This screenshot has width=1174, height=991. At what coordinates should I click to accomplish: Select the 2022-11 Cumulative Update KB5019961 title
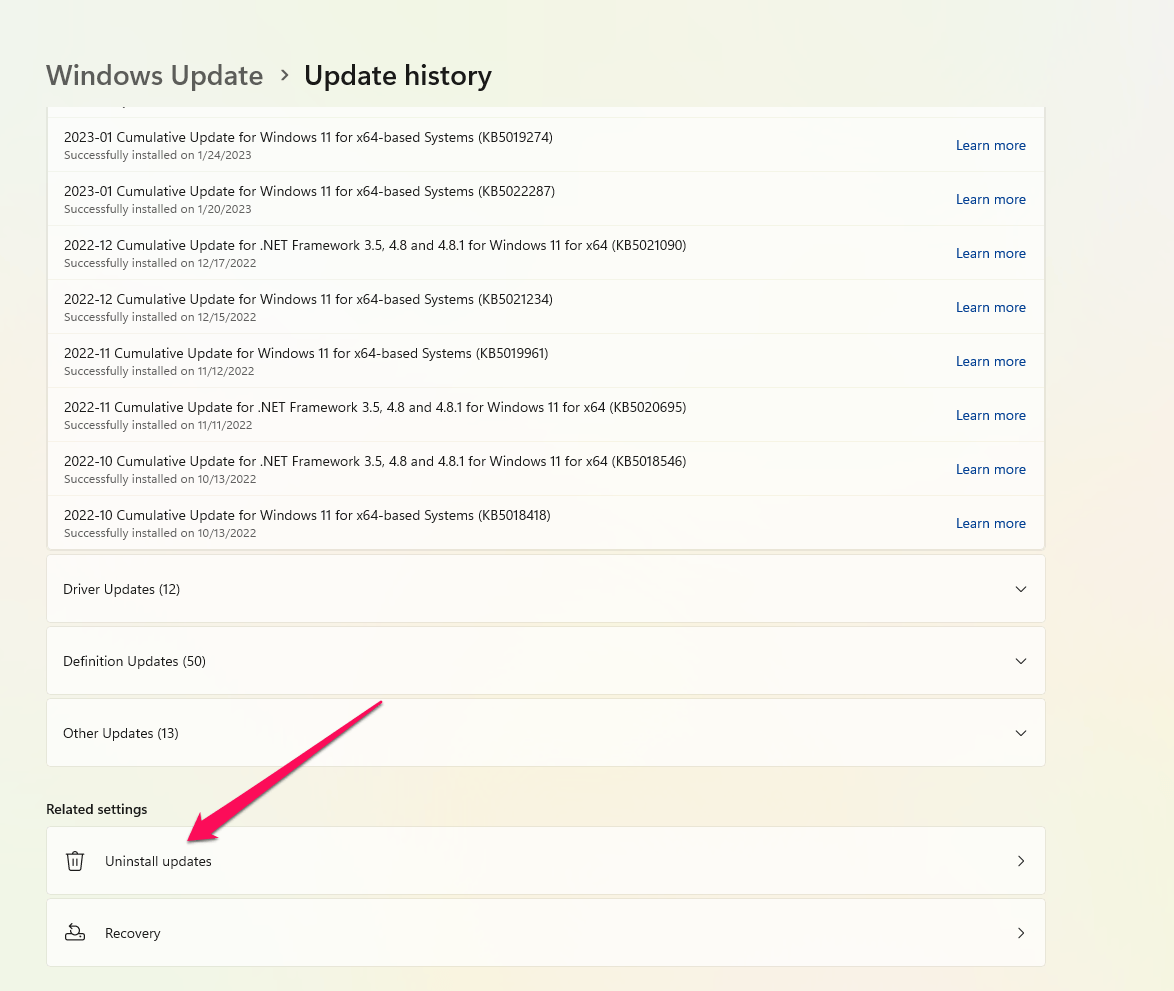coord(306,353)
